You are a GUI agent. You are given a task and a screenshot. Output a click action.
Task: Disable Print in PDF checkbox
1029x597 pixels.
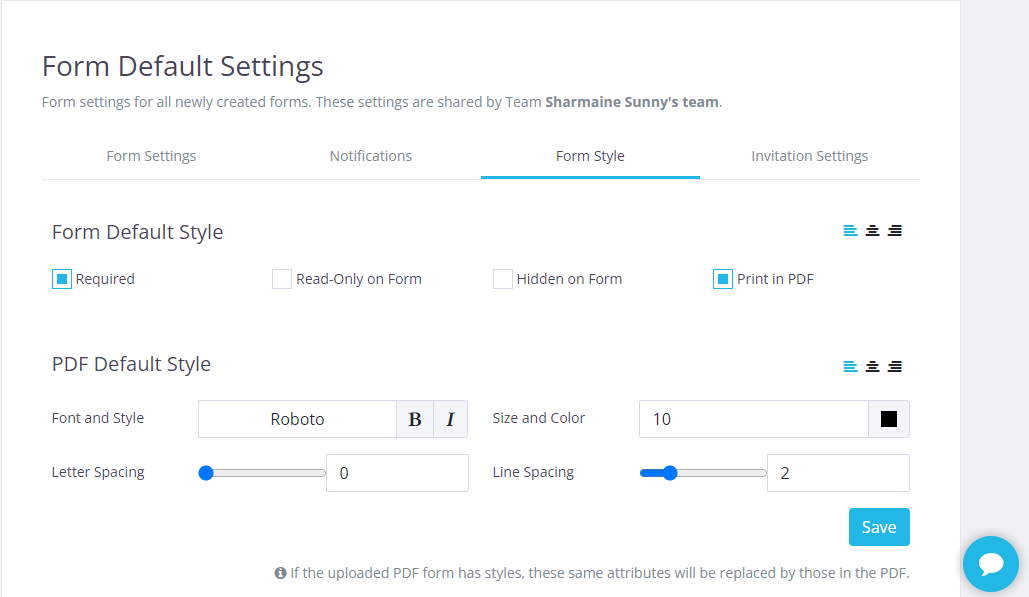click(723, 279)
